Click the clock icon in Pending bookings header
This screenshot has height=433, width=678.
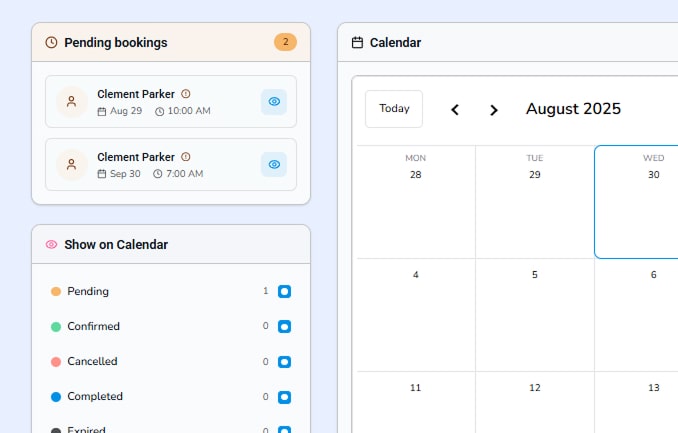[52, 43]
